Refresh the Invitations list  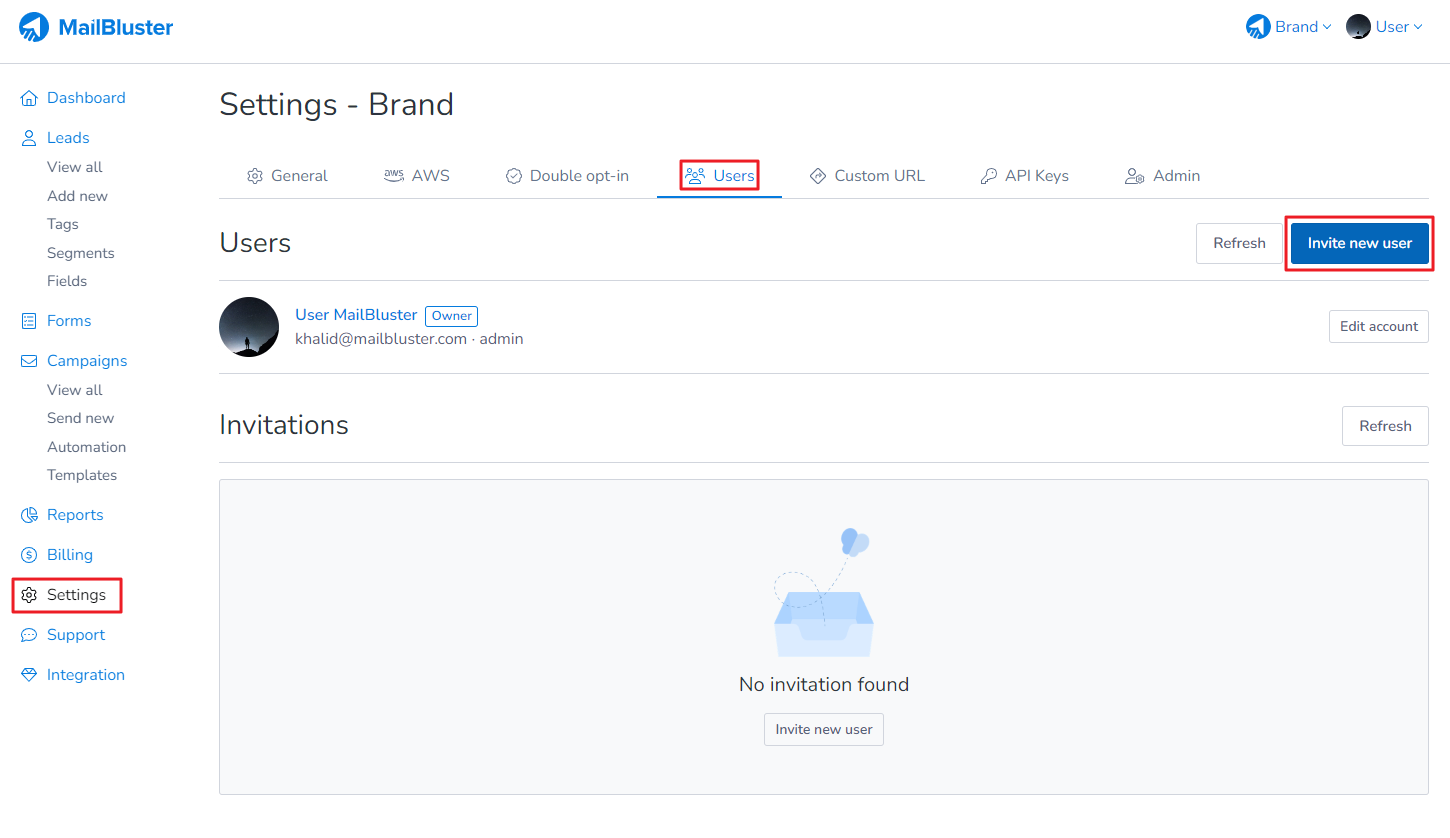1384,426
